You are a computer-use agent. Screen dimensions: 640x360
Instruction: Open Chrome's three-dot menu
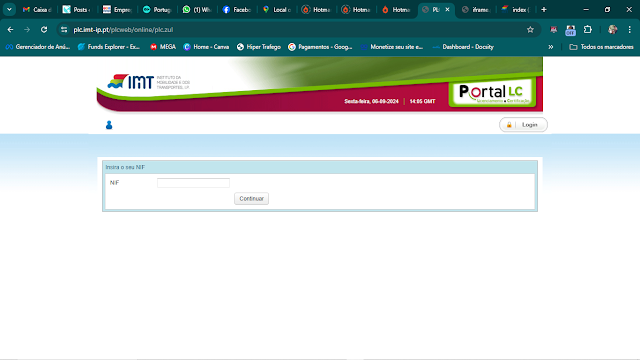630,29
